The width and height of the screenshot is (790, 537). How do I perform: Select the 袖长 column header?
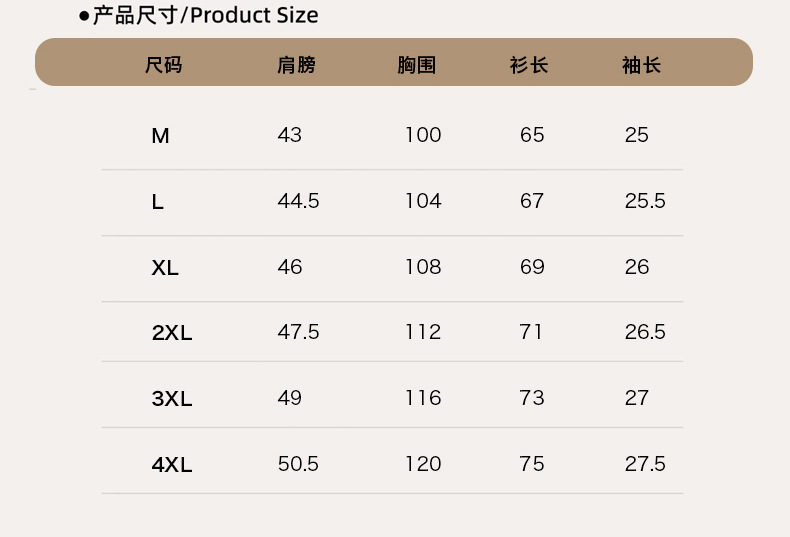[x=641, y=66]
